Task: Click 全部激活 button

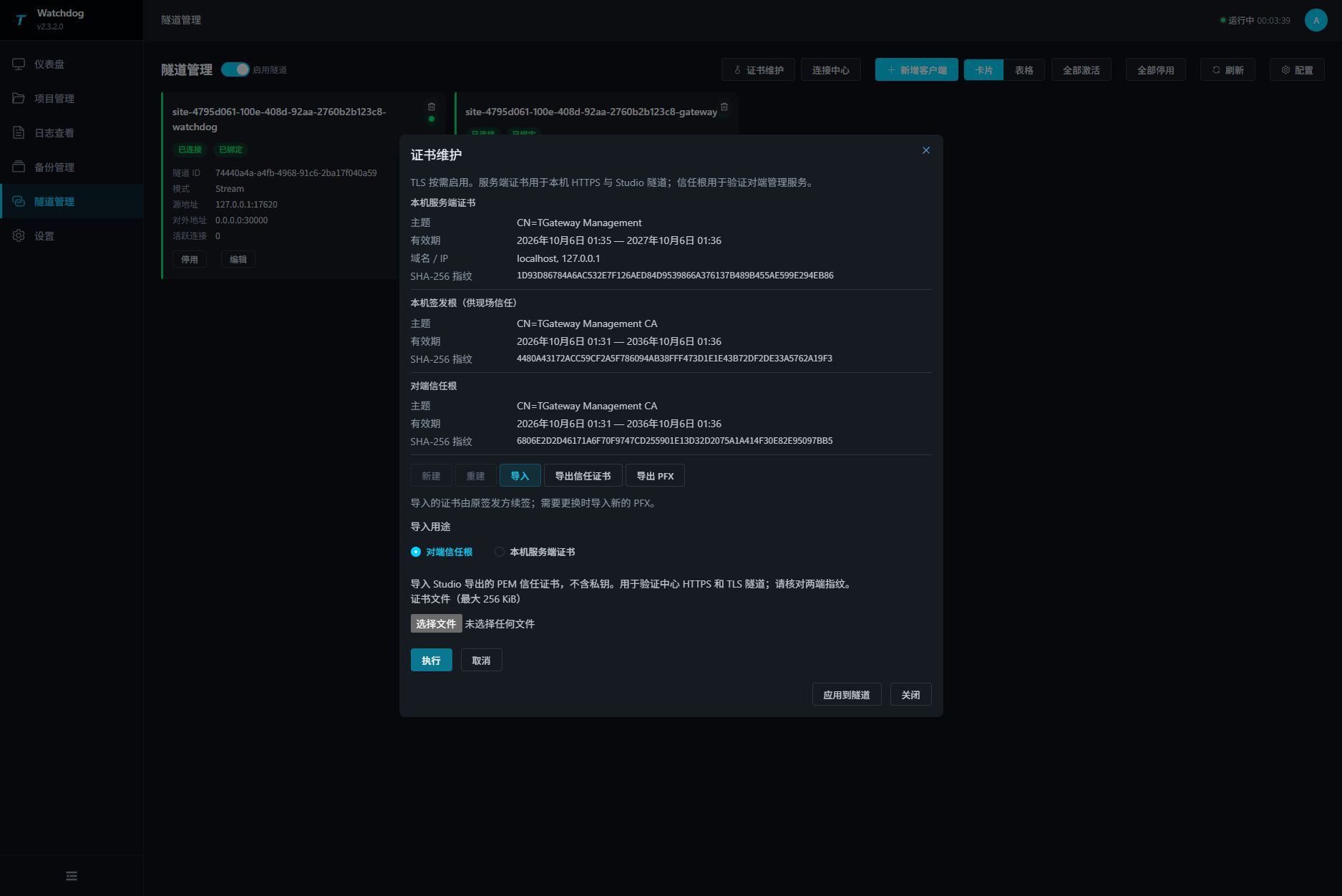Action: tap(1081, 70)
